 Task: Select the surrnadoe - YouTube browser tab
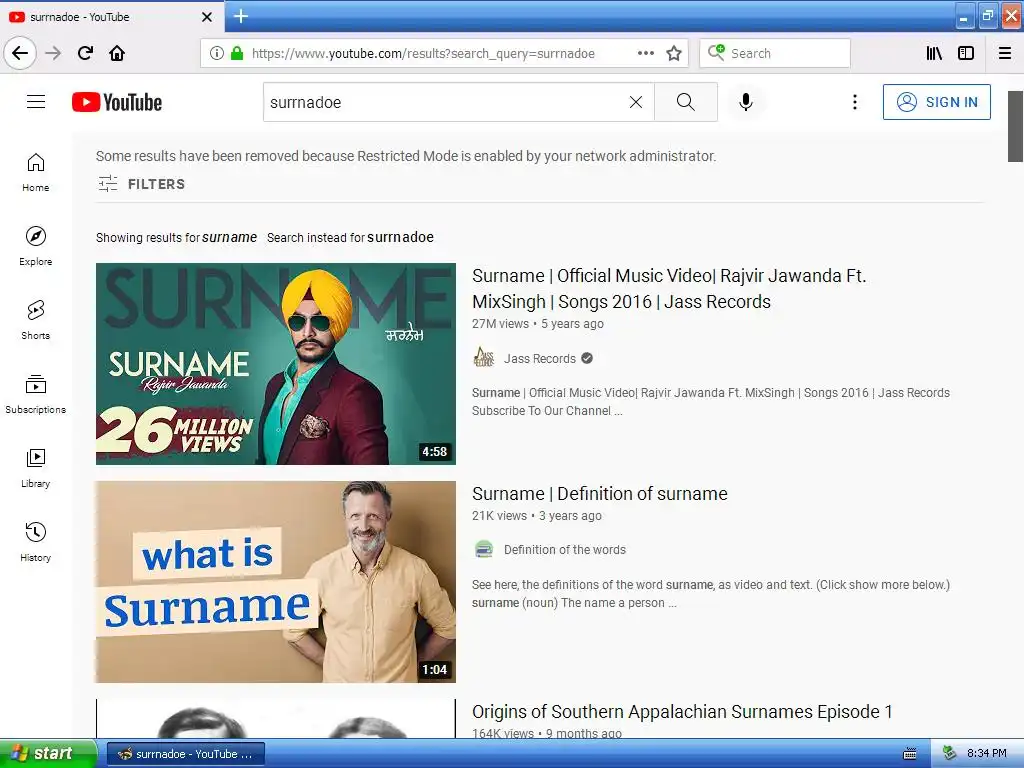point(111,16)
